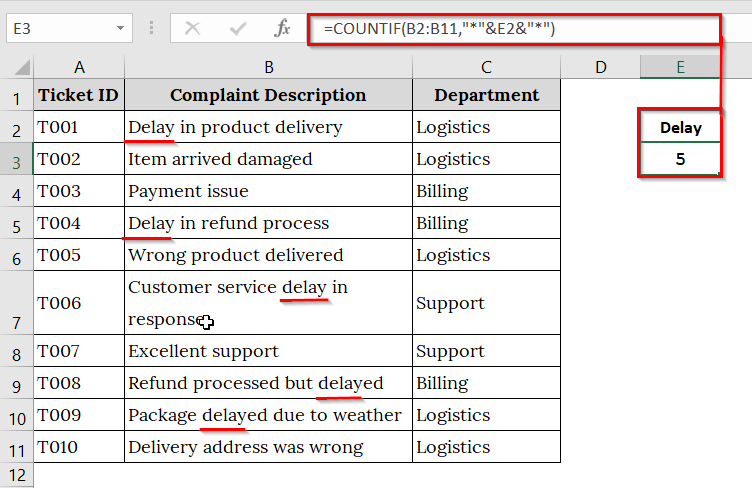Click the Enter checkmark formula icon

(x=238, y=28)
